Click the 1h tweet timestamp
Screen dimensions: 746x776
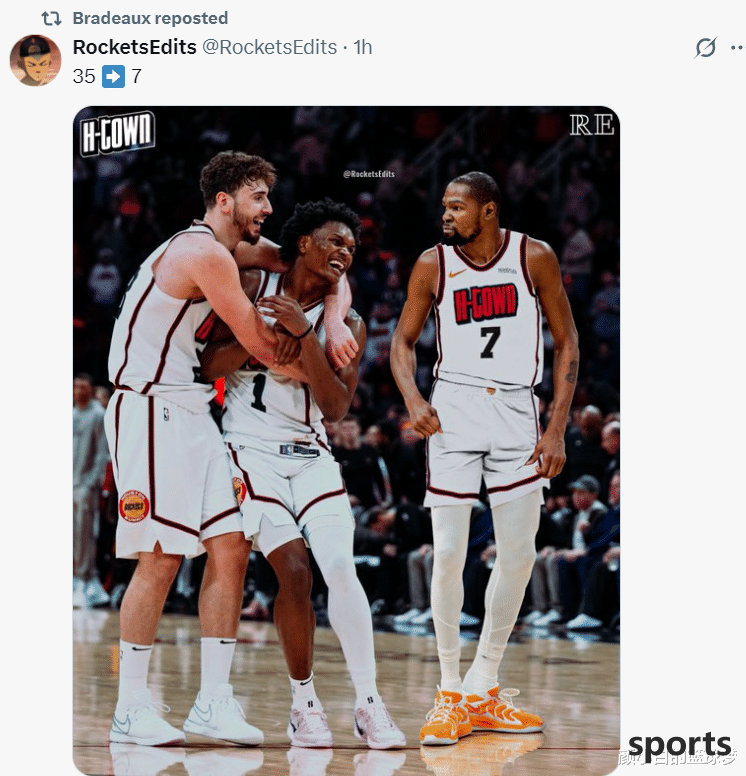(x=362, y=48)
